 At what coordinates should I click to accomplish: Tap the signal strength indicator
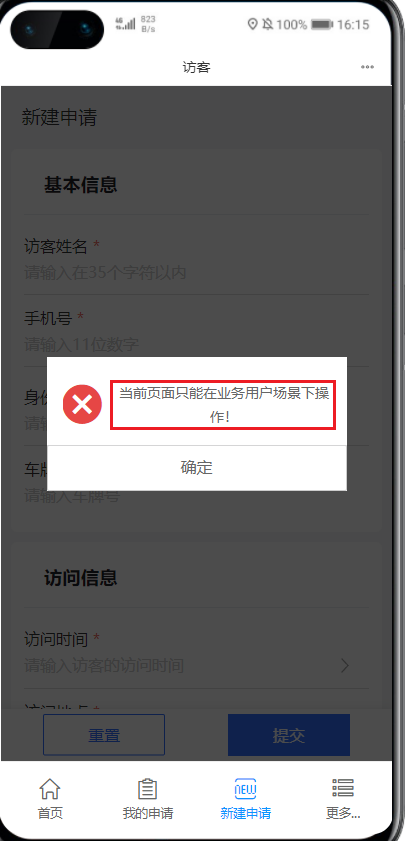point(124,23)
